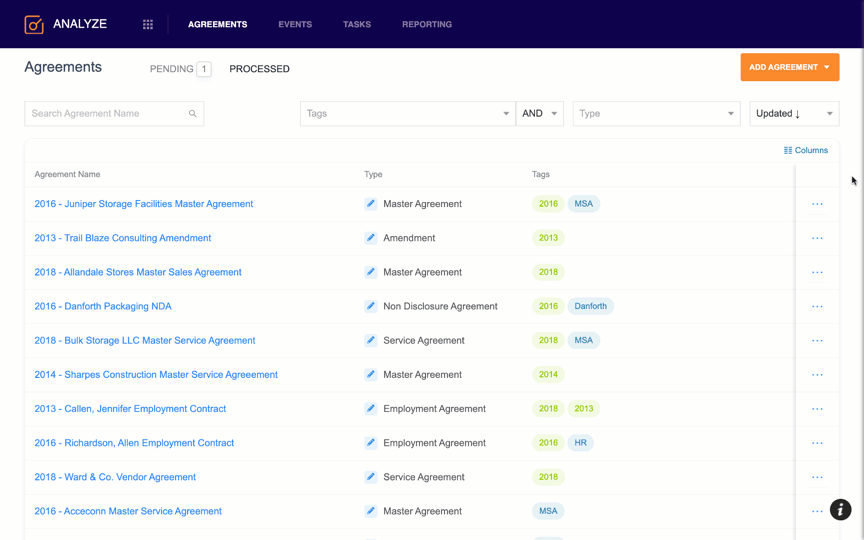Click the Danforth tag chip

coord(590,306)
